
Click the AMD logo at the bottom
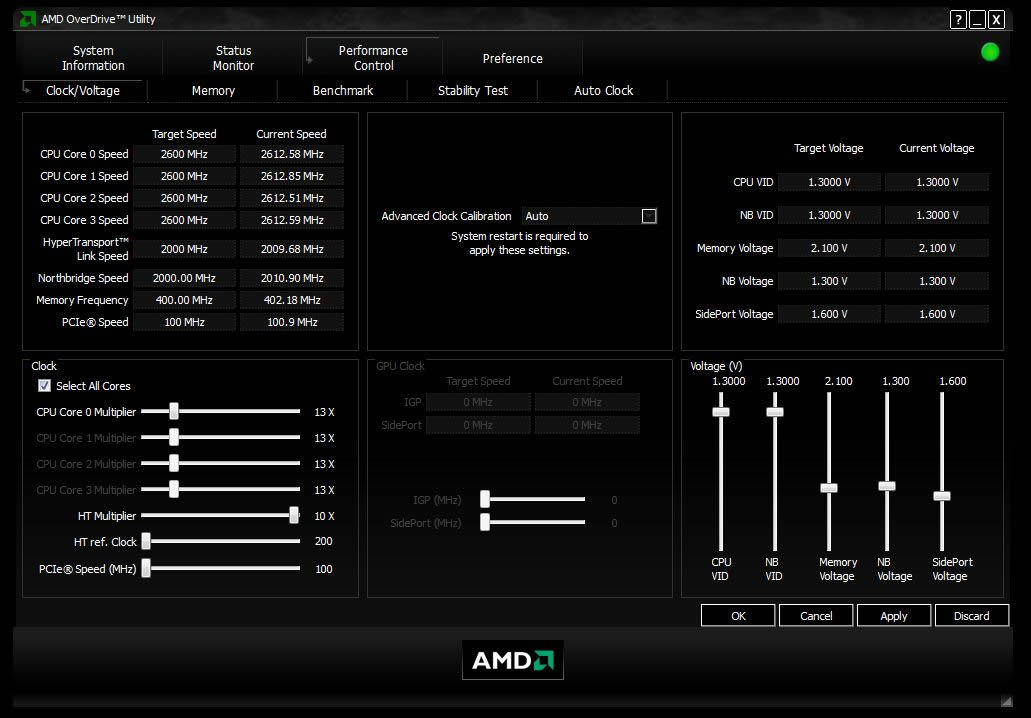click(x=513, y=659)
